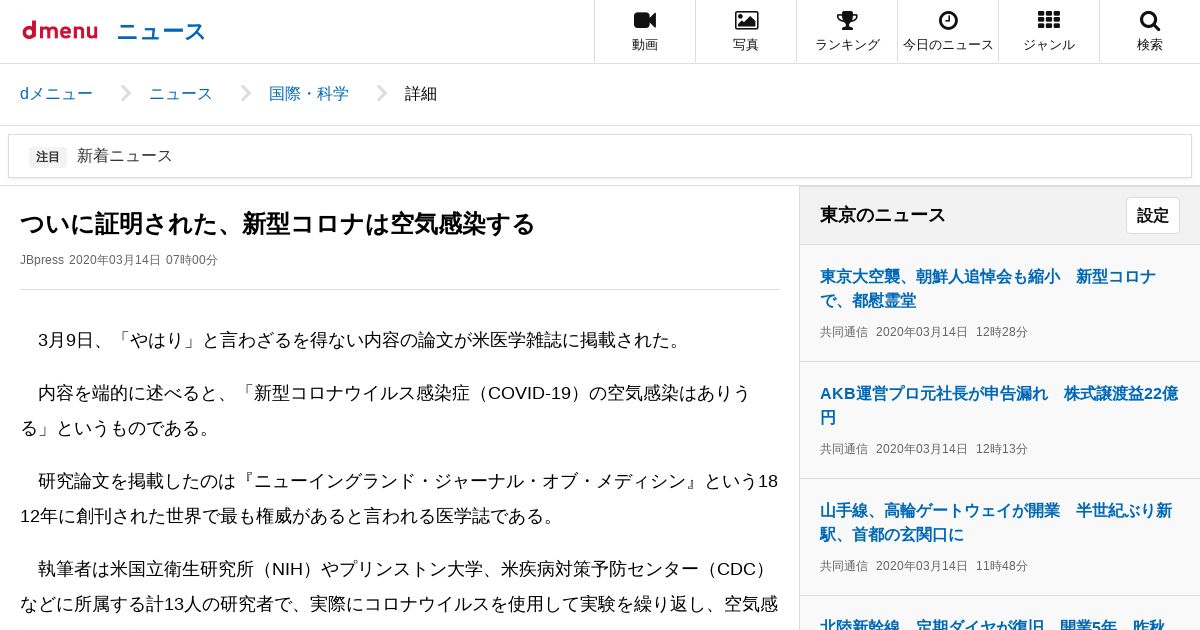Click article headline ついに証明された
The width and height of the screenshot is (1200, 630).
277,224
